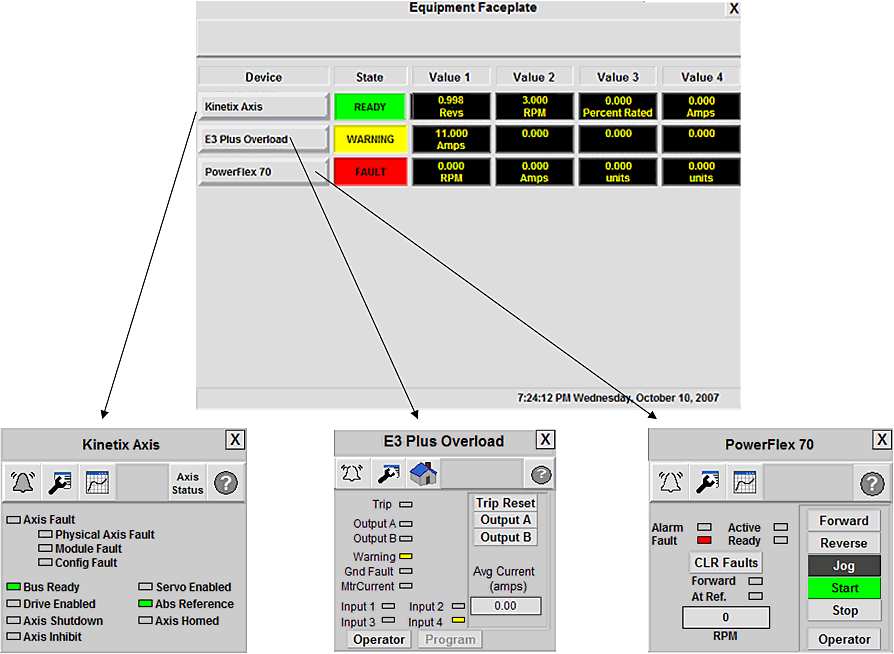894x654 pixels.
Task: Close the Kinetix Axis faceplate
Action: [235, 440]
